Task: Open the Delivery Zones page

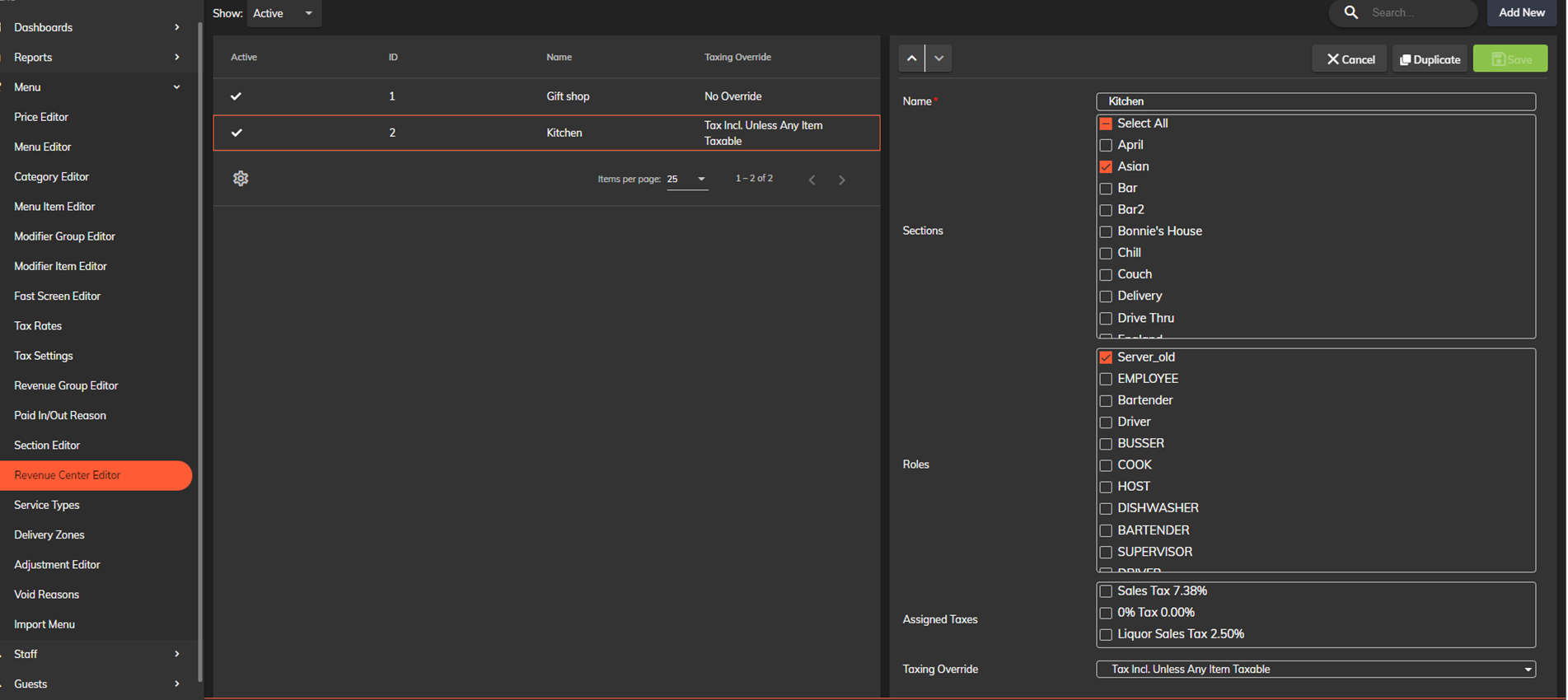Action: [49, 535]
